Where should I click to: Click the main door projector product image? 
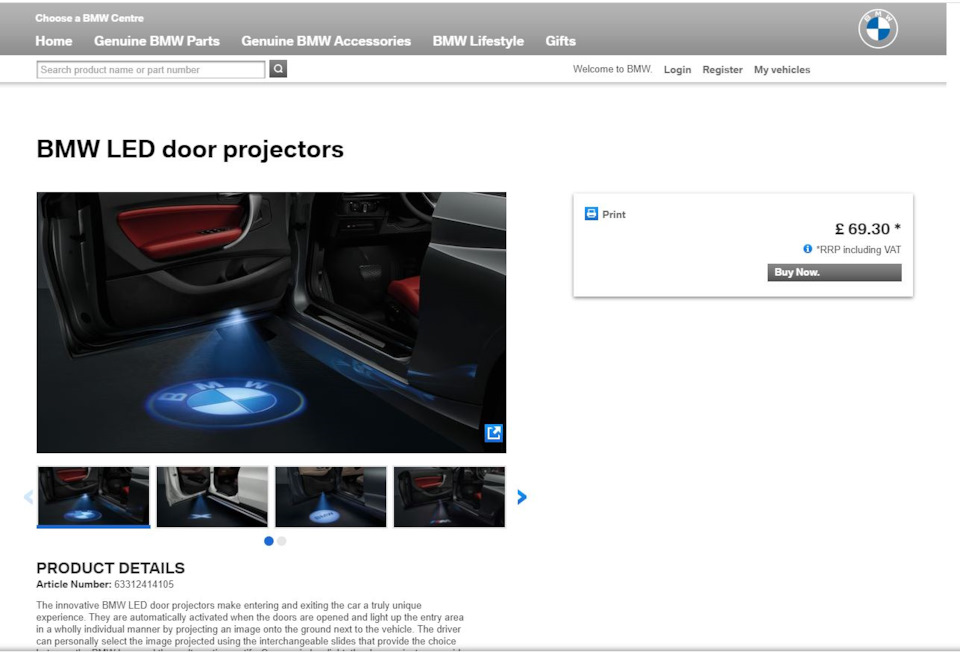point(271,323)
